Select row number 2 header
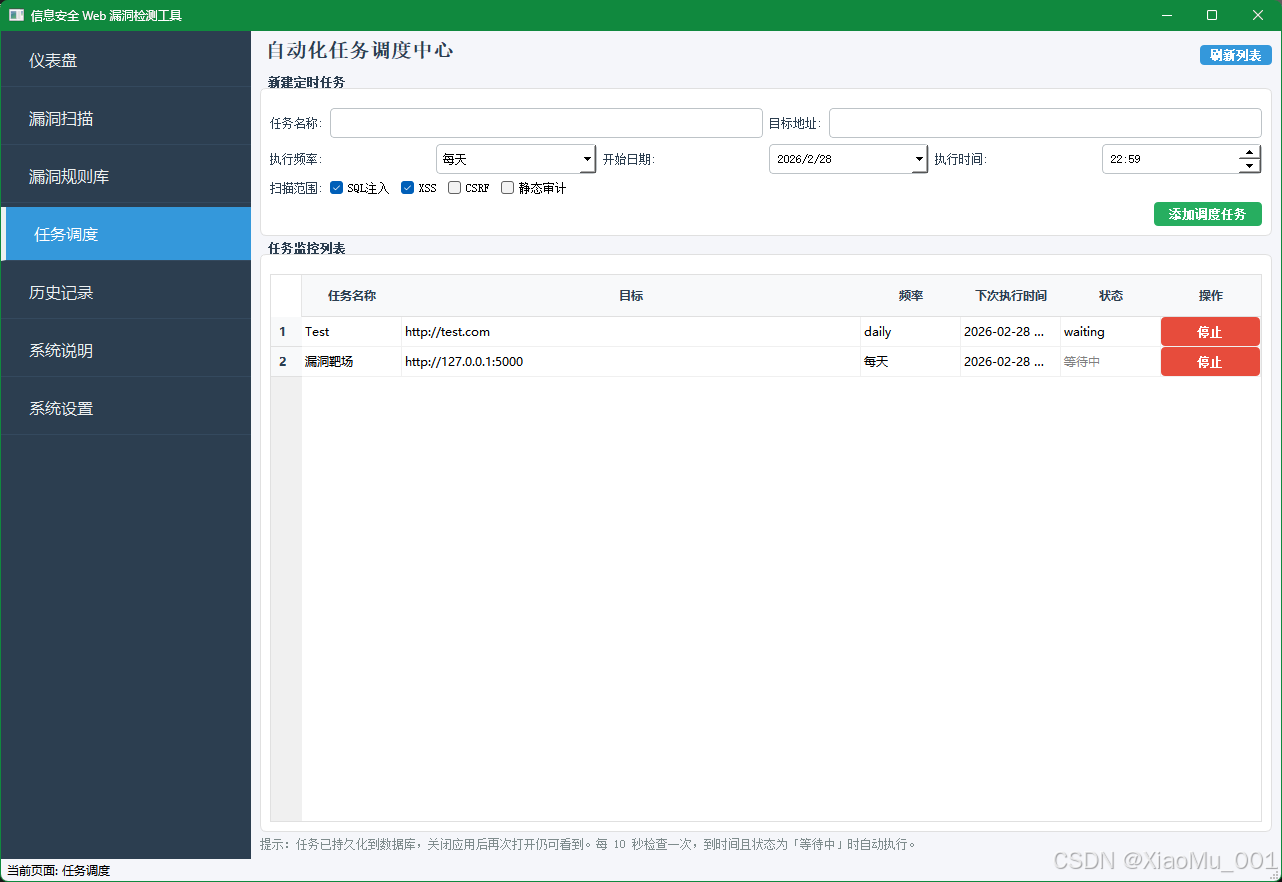The width and height of the screenshot is (1282, 882). point(286,362)
